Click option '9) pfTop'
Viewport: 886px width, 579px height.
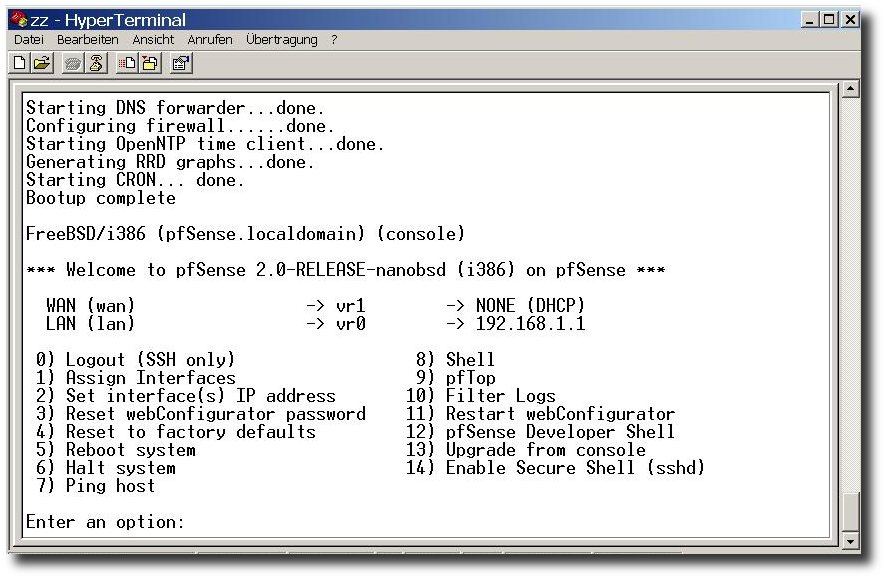[455, 378]
